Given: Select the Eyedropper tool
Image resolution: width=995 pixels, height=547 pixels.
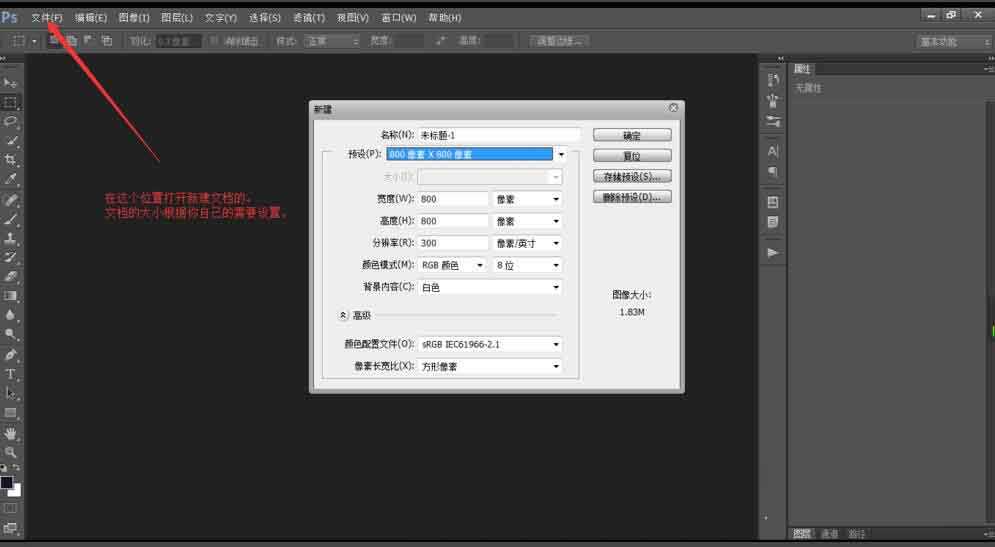Looking at the screenshot, I should (11, 179).
